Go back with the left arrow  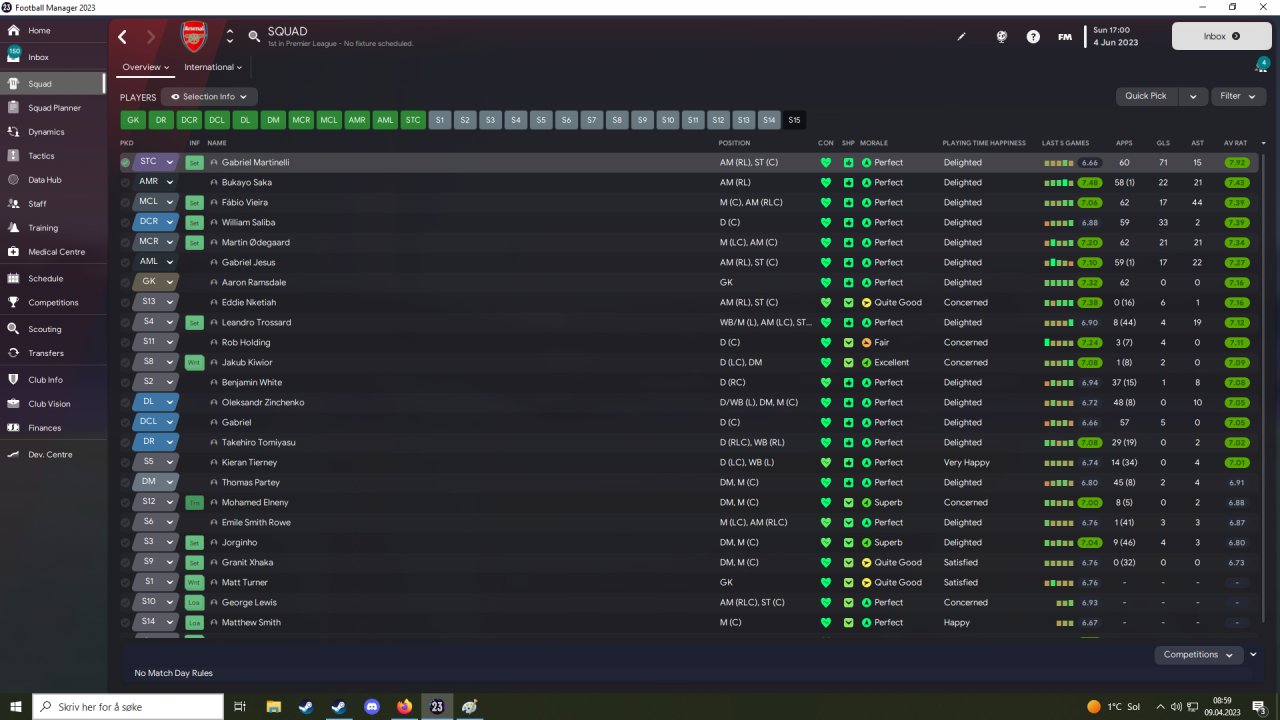click(x=123, y=37)
